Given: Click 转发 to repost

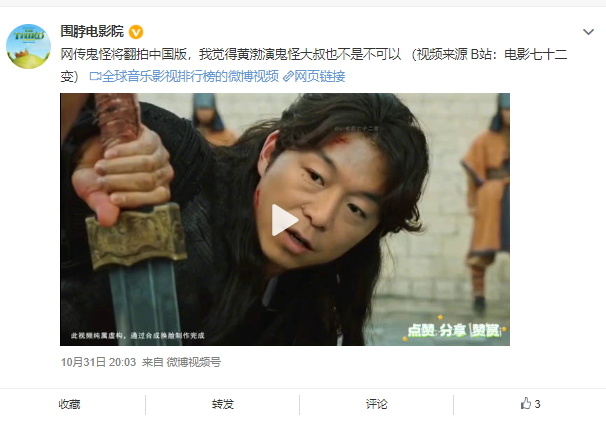Looking at the screenshot, I should pos(223,404).
